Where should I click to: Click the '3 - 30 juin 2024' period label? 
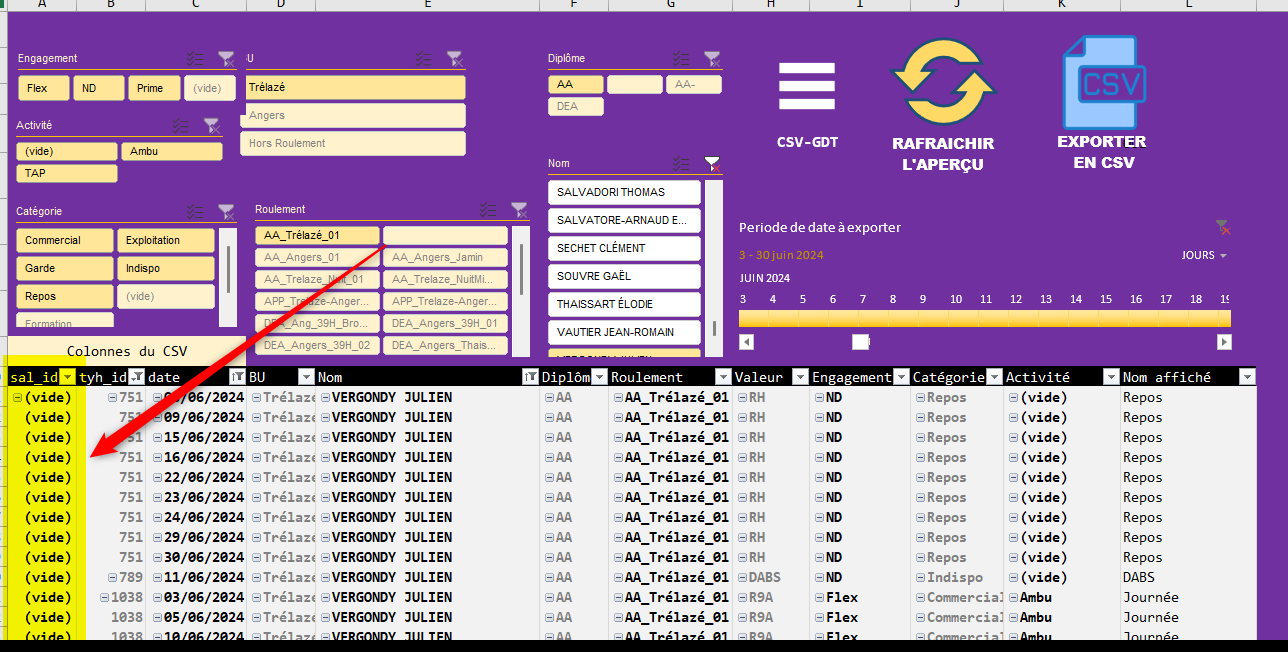click(x=781, y=255)
